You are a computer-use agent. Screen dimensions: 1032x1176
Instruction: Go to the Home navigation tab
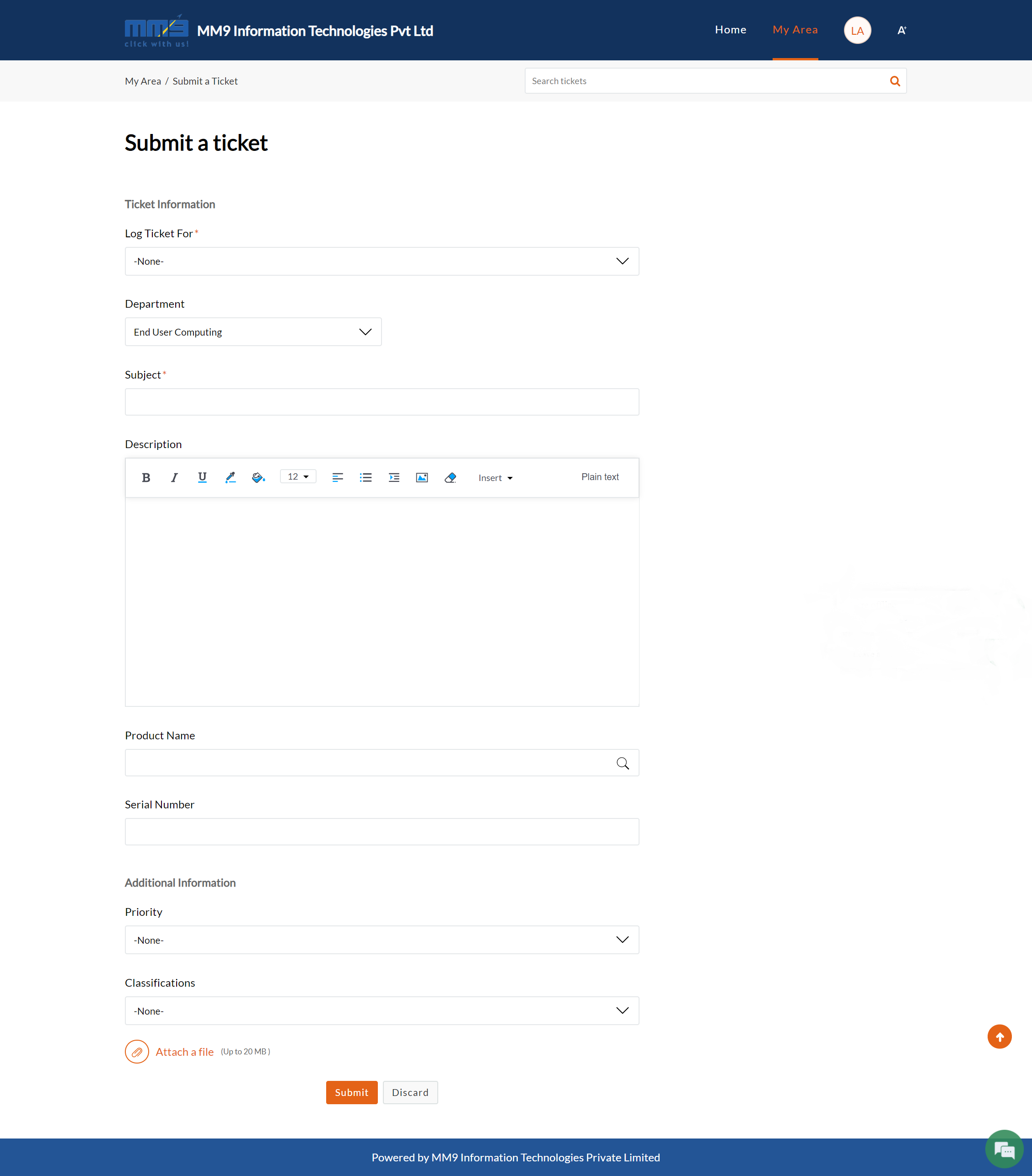point(731,30)
